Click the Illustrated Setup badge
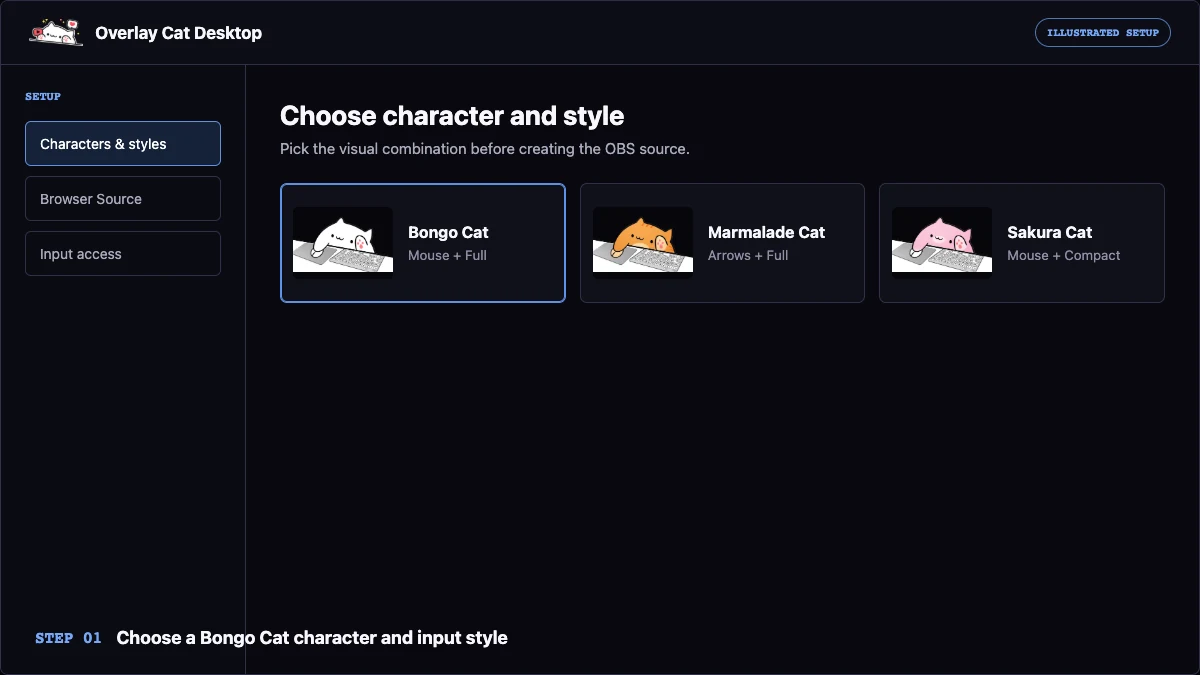This screenshot has height=675, width=1200. click(x=1103, y=33)
